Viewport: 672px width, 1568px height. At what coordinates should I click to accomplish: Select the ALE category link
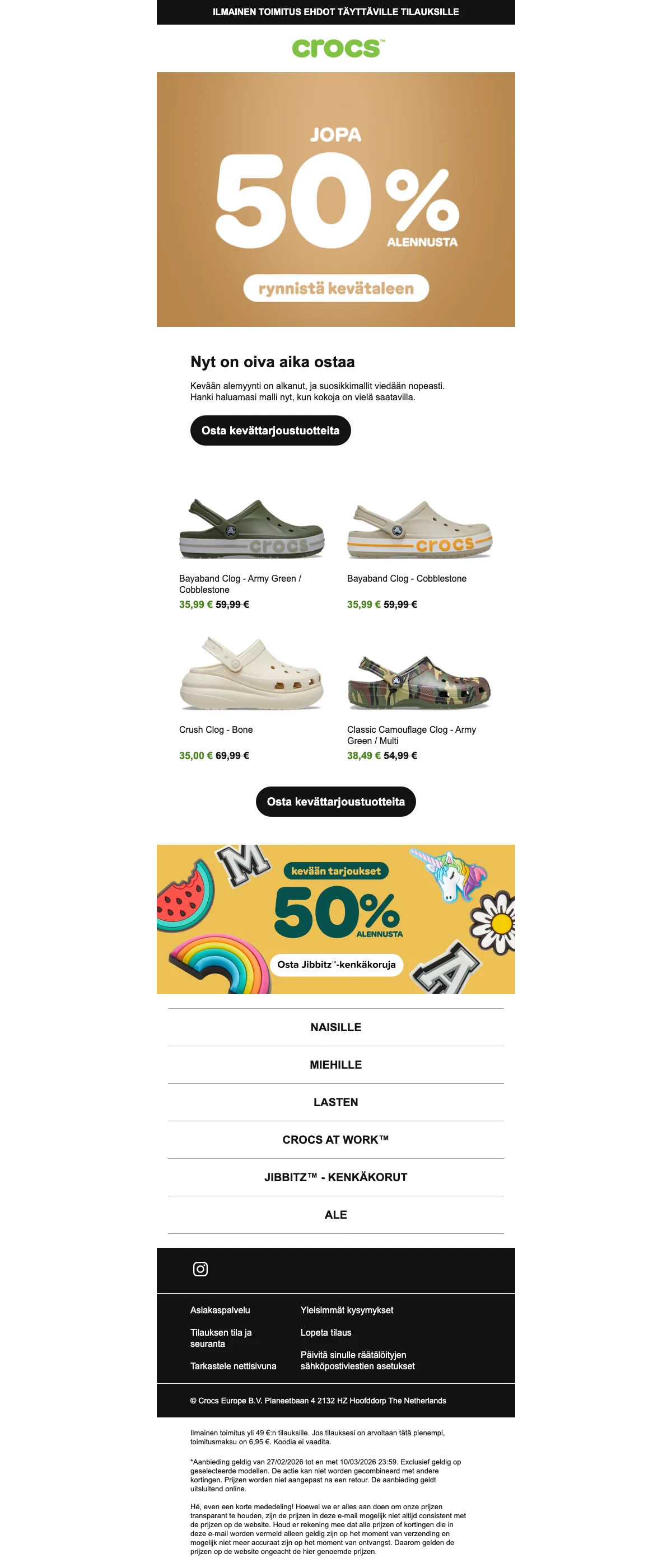point(336,1214)
